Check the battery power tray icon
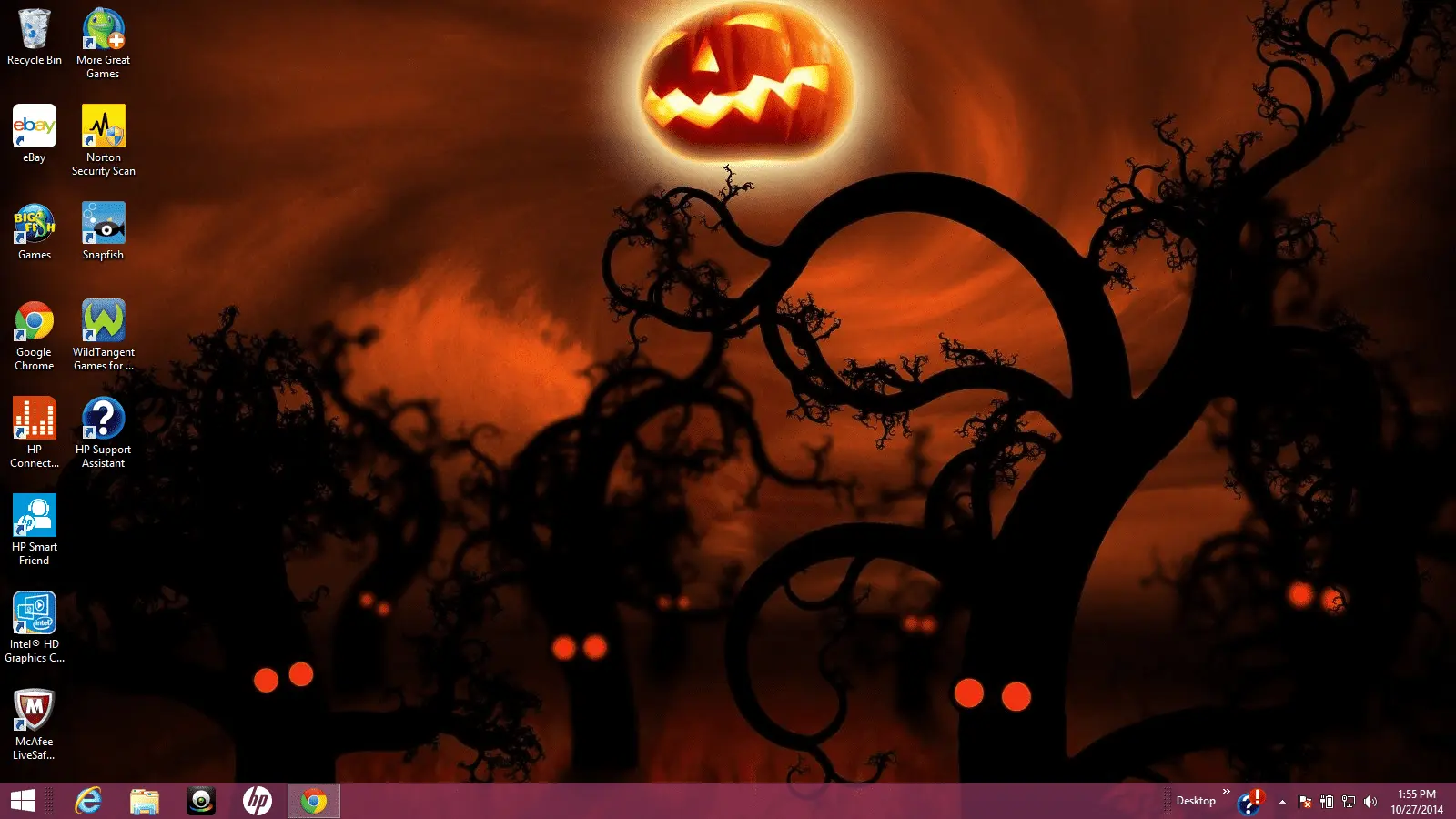The image size is (1456, 819). [x=1327, y=802]
